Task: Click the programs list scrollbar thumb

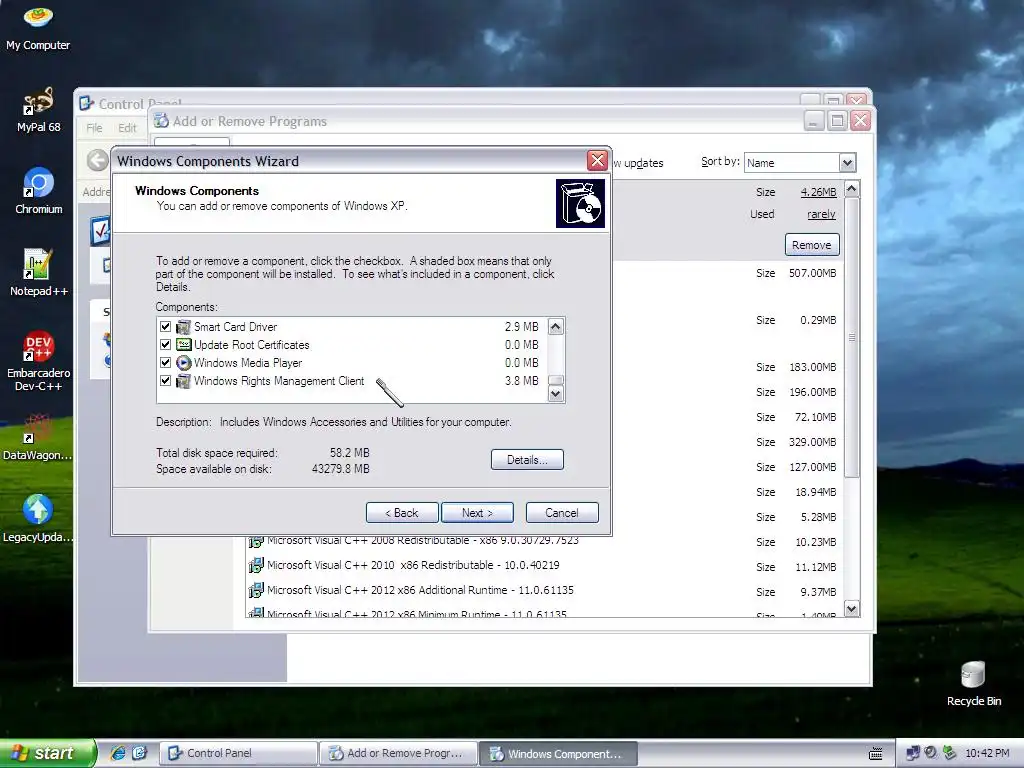Action: tap(852, 337)
